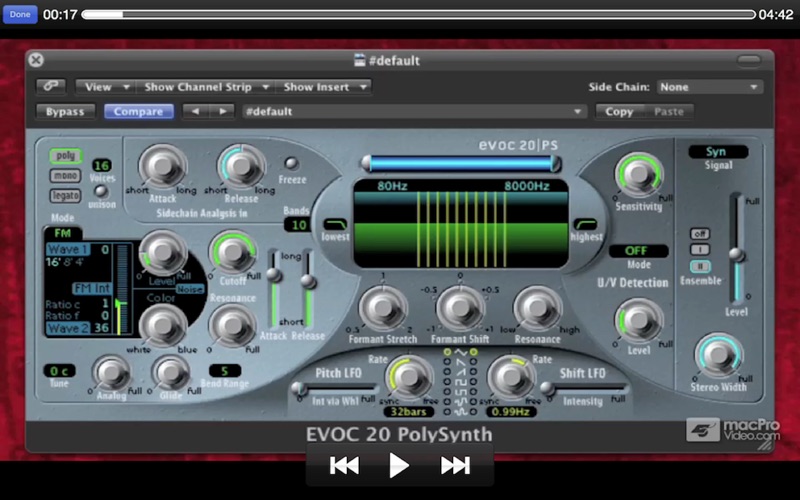Select next preset arrow
This screenshot has width=800, height=500.
(x=222, y=111)
